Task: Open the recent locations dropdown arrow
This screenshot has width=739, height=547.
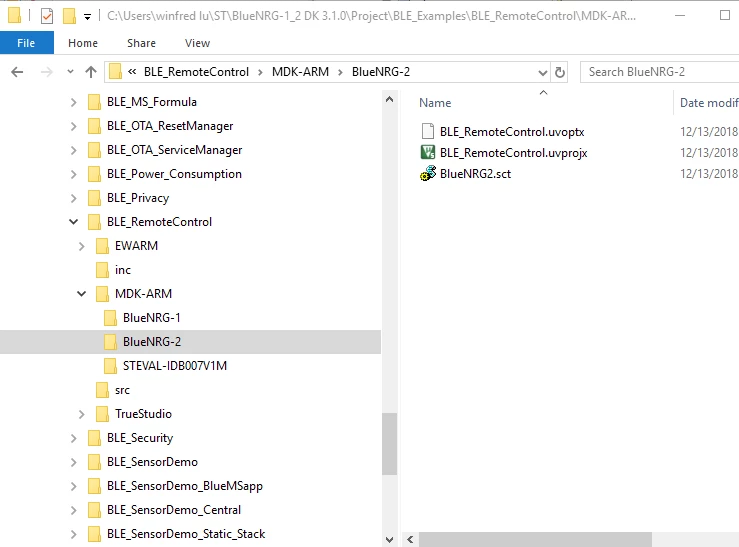Action: [x=70, y=72]
